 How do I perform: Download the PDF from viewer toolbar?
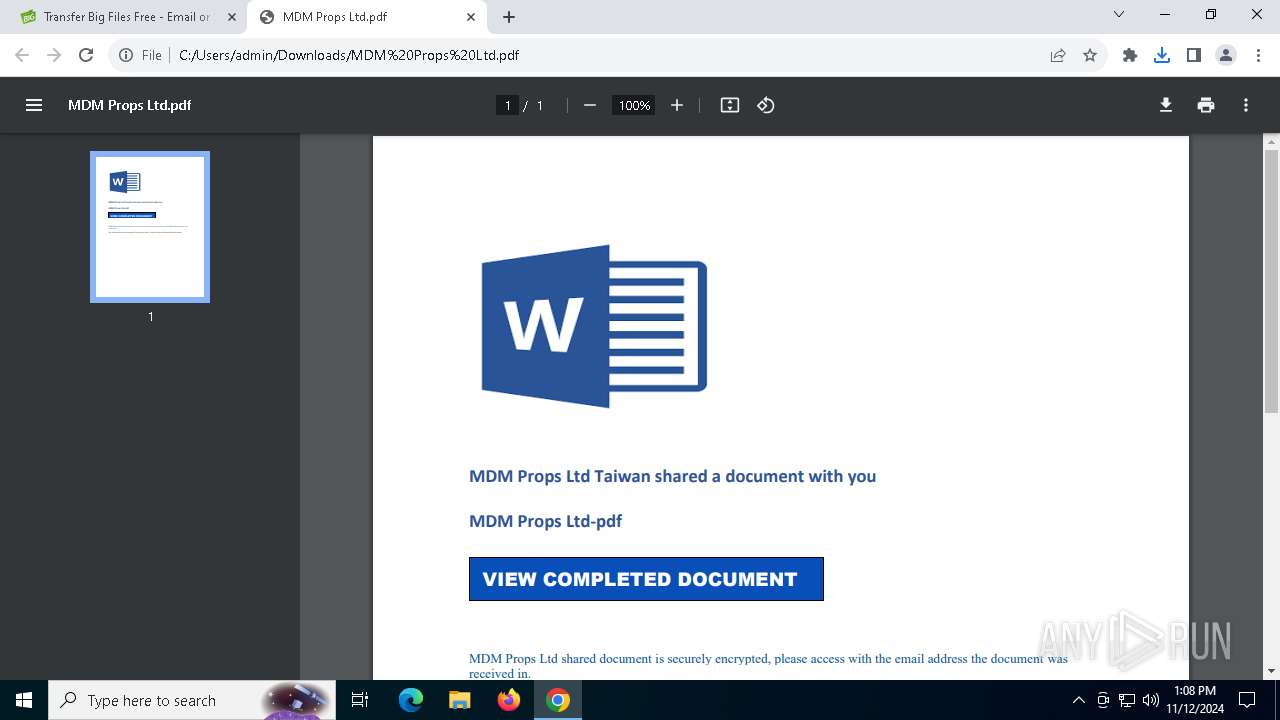point(1166,105)
